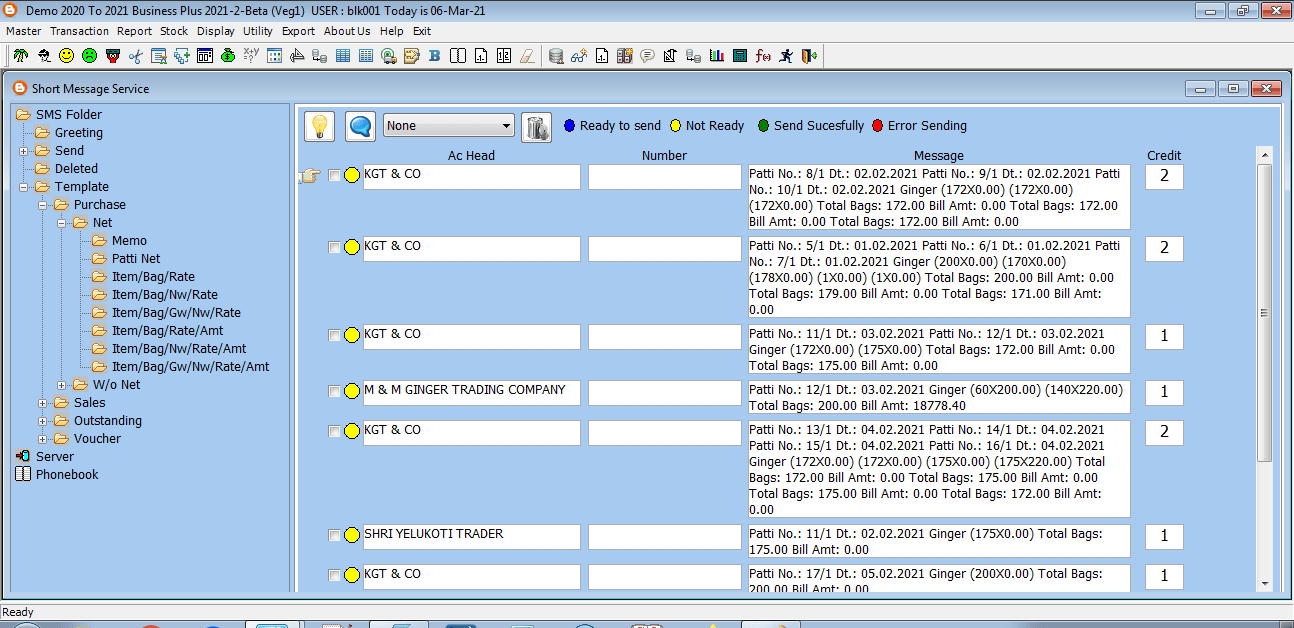Open the None dropdown list
This screenshot has height=628, width=1294.
point(506,126)
